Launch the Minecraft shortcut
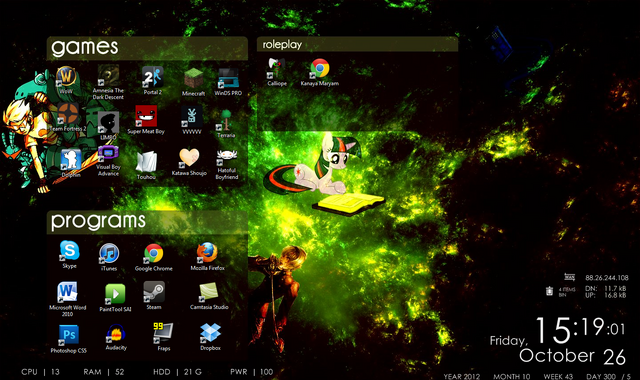The image size is (640, 380). point(193,82)
